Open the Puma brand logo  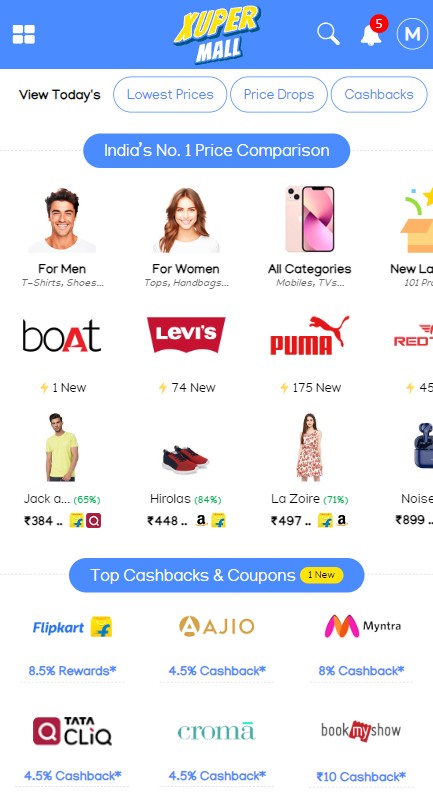click(x=310, y=335)
